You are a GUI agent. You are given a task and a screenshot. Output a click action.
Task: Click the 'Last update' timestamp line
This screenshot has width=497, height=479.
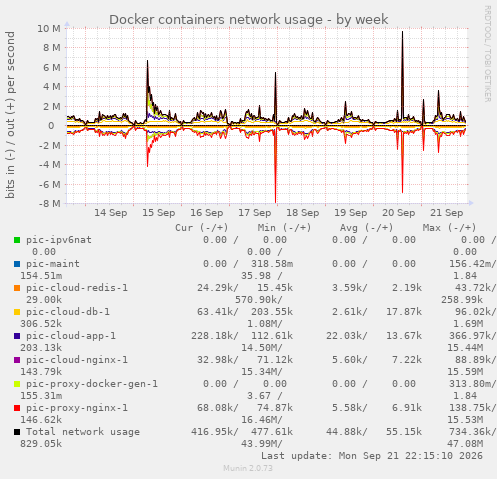372,456
